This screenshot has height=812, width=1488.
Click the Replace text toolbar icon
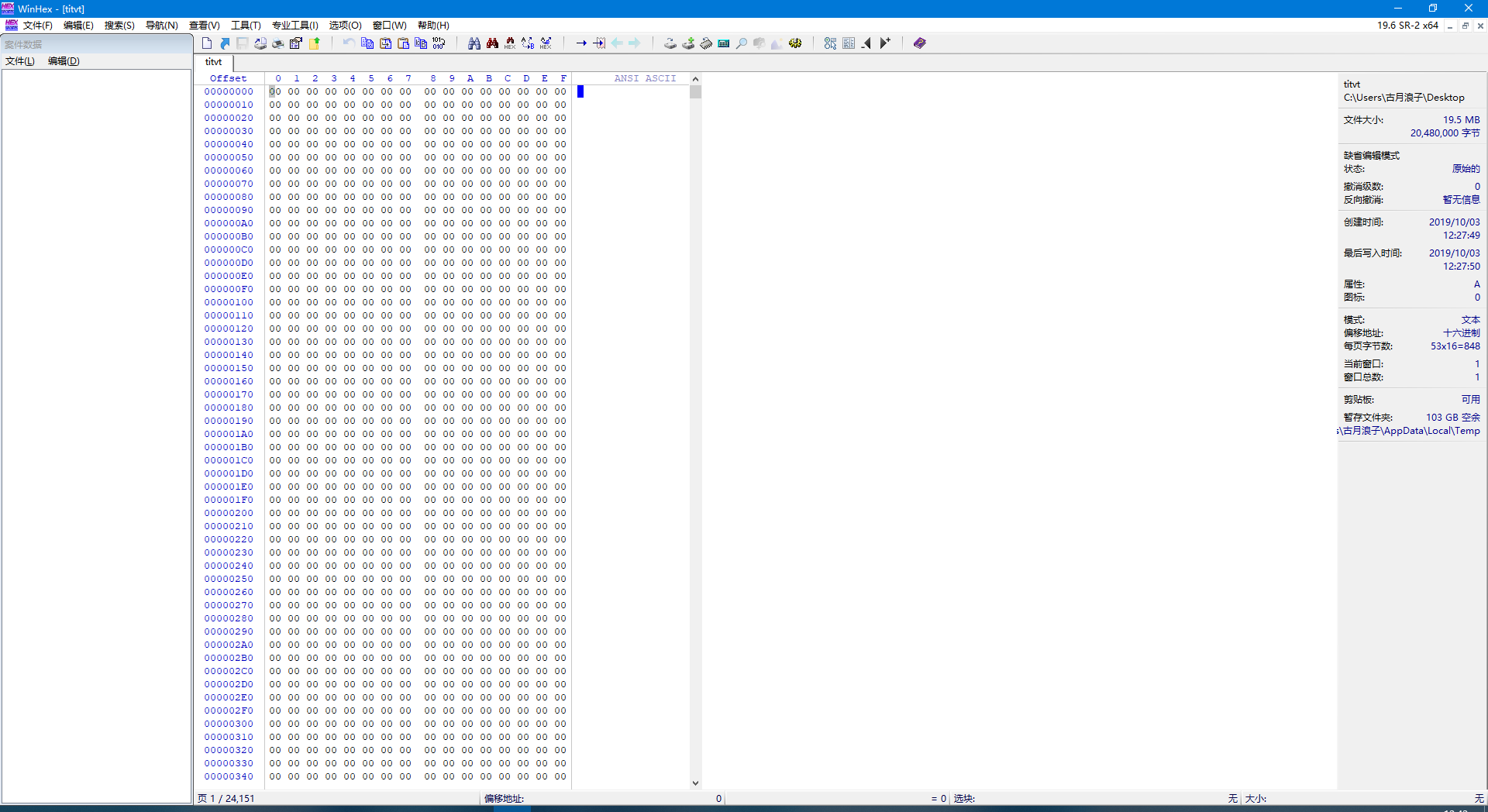[x=528, y=43]
